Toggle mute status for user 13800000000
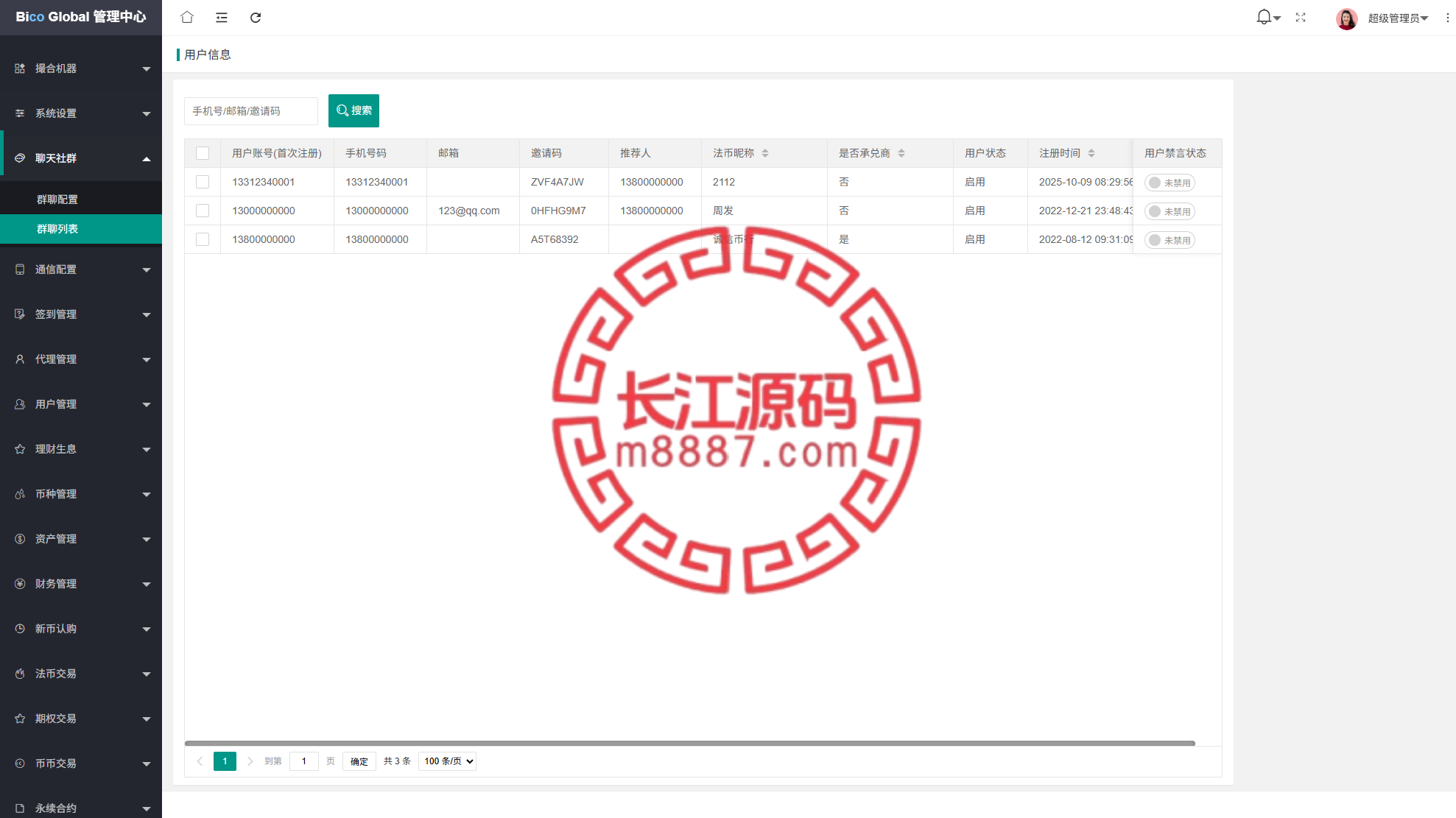The width and height of the screenshot is (1456, 818). click(1170, 240)
